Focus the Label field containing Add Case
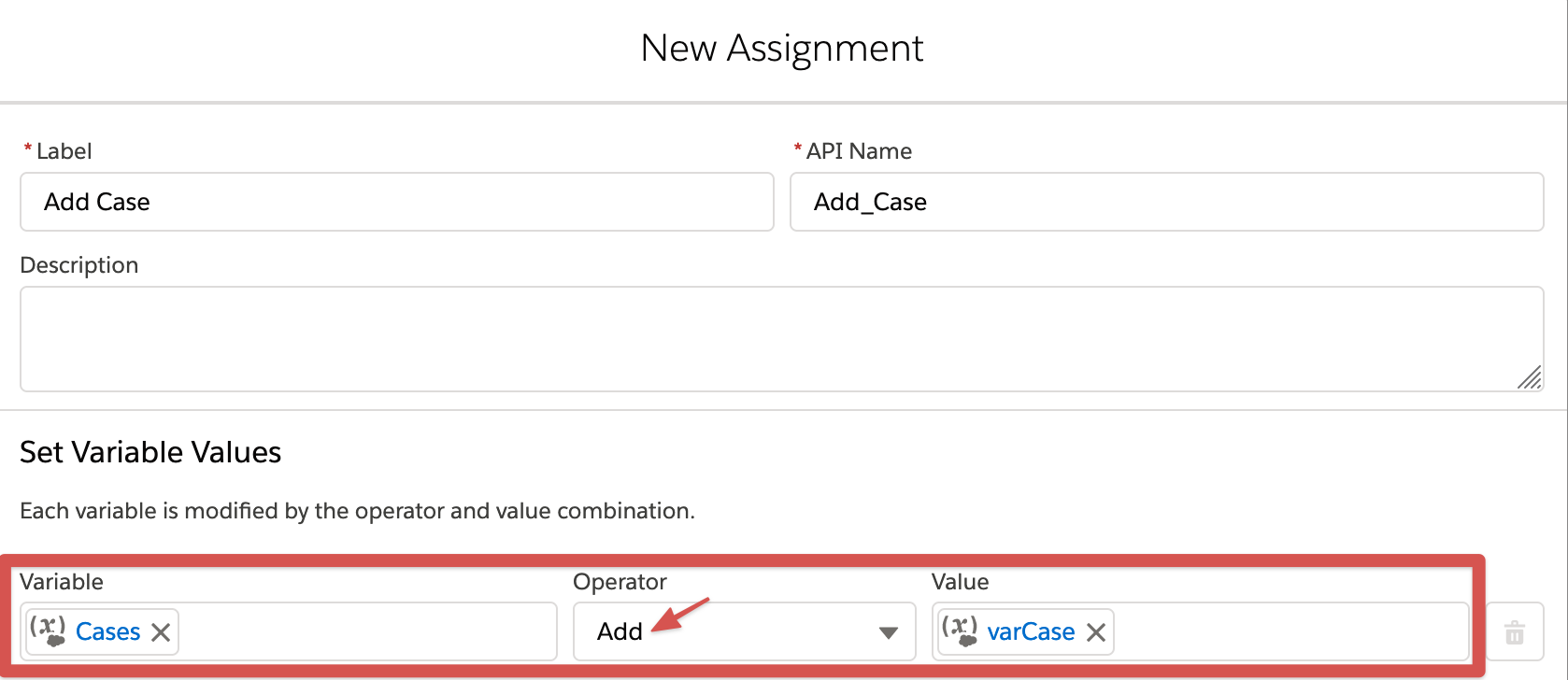The width and height of the screenshot is (1568, 680). (396, 202)
